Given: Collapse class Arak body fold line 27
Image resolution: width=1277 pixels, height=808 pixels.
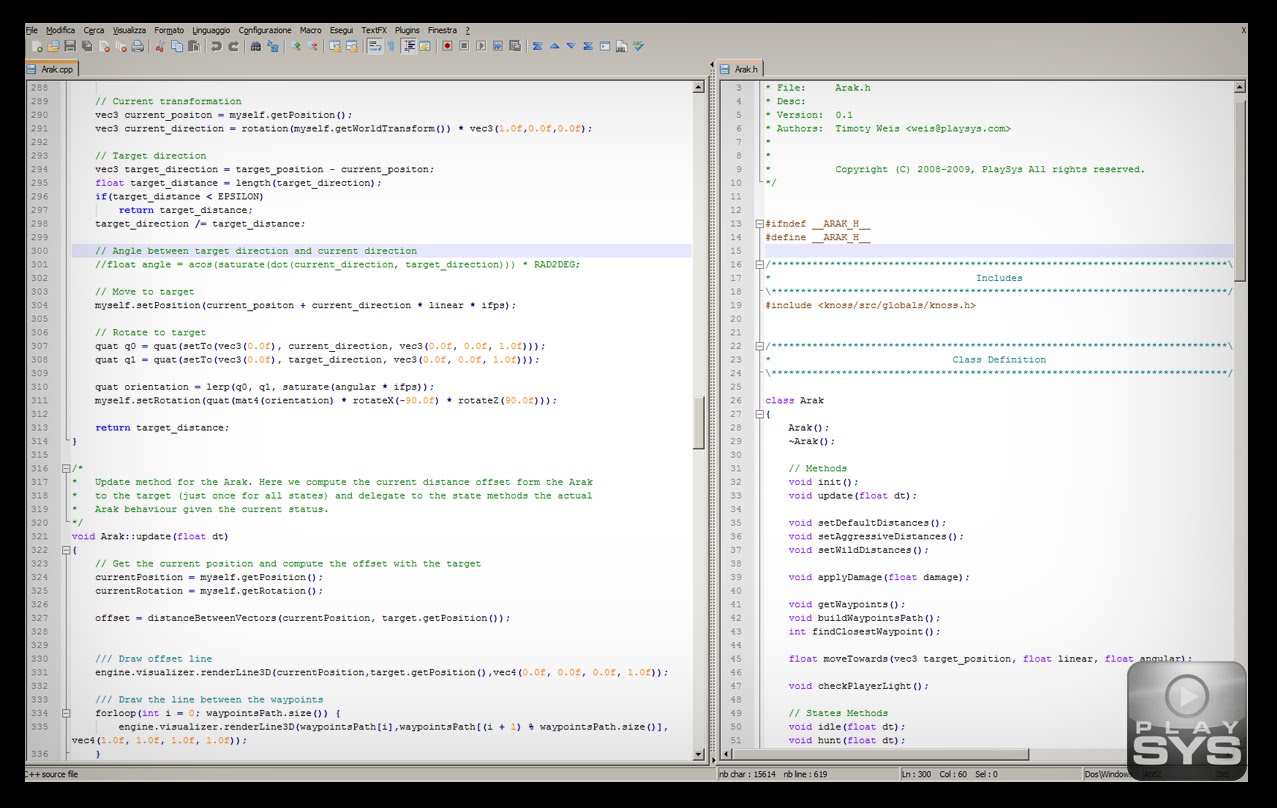Looking at the screenshot, I should tap(759, 414).
